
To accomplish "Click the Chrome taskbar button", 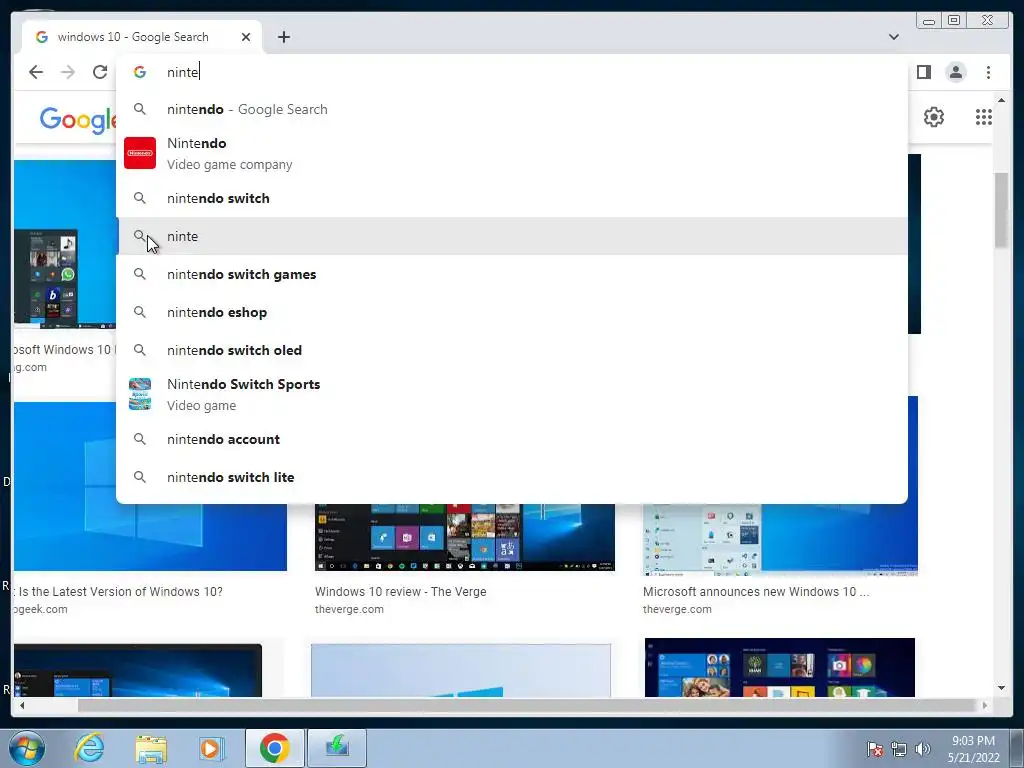I will coord(274,748).
